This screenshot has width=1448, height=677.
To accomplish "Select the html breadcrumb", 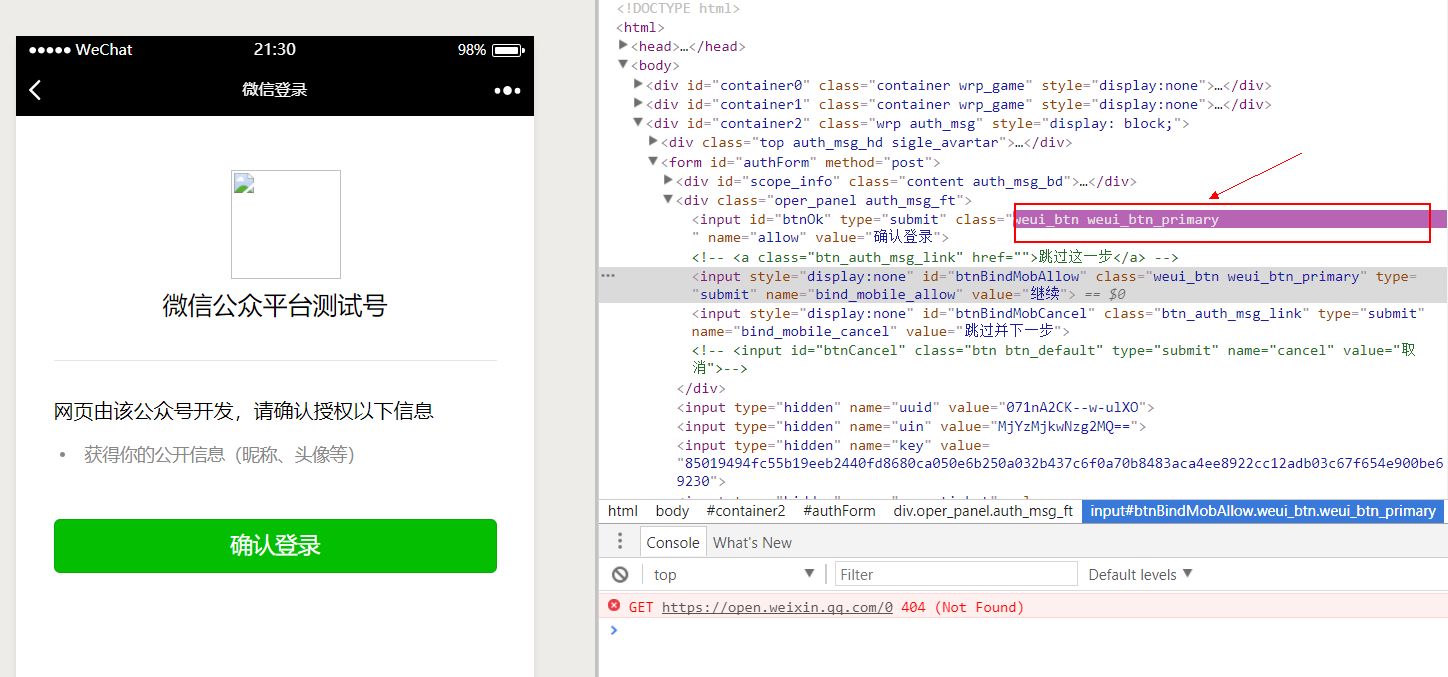I will point(623,511).
